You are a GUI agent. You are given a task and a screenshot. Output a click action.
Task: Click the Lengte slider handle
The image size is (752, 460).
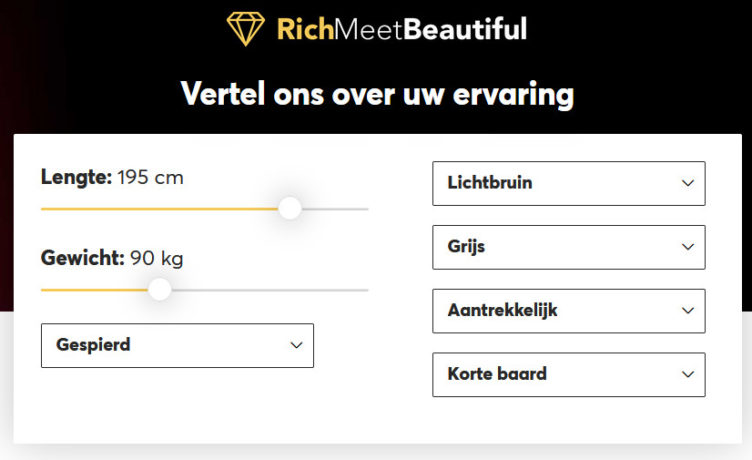coord(290,208)
